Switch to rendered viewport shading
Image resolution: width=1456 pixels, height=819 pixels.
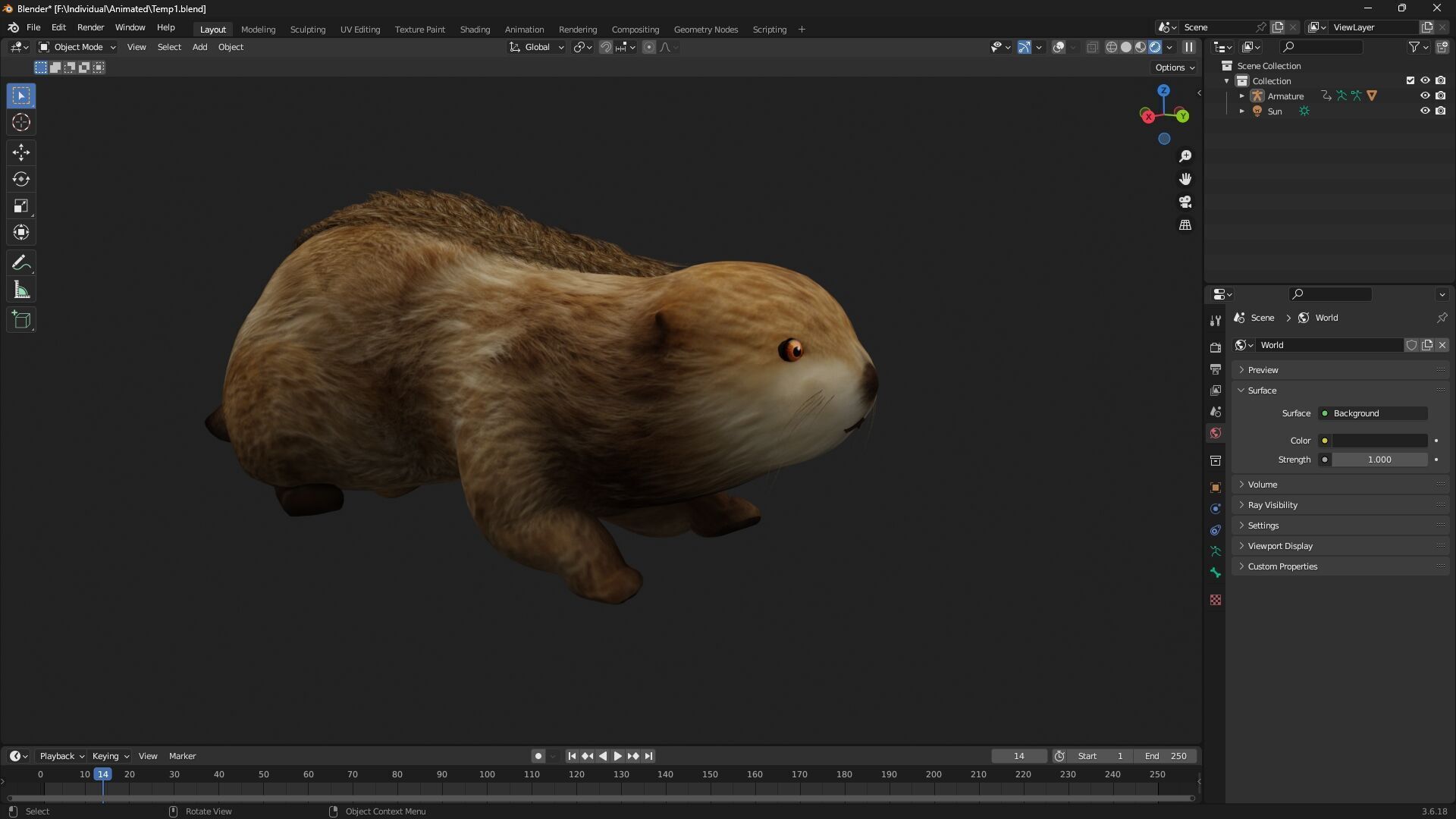tap(1155, 47)
